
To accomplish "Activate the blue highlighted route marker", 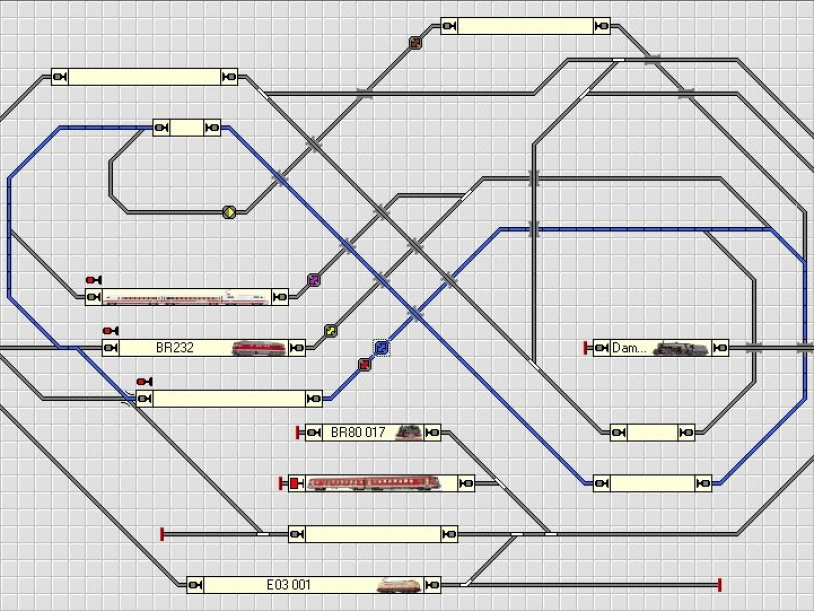I will pos(381,348).
